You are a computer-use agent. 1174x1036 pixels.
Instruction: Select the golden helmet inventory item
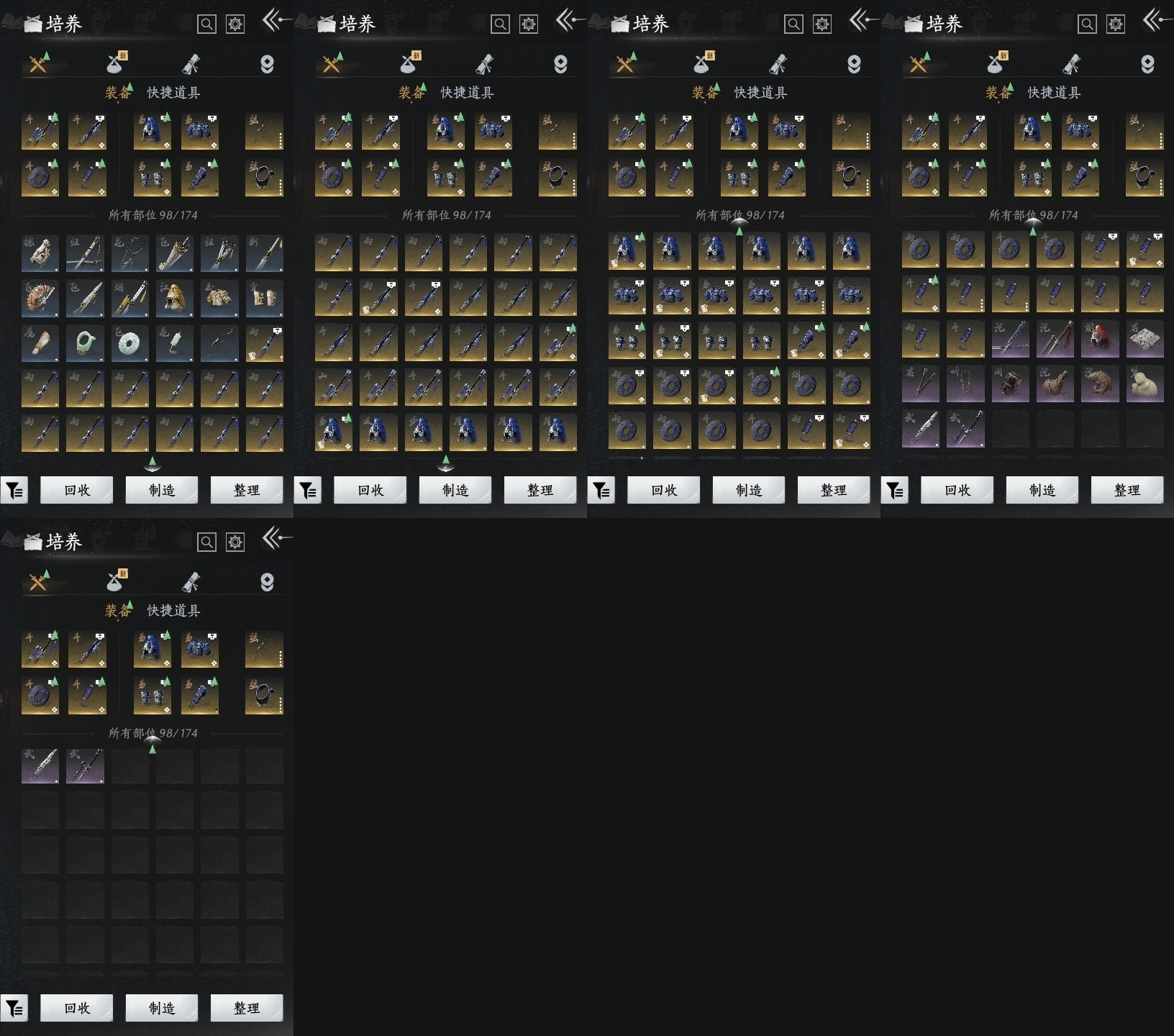[175, 297]
